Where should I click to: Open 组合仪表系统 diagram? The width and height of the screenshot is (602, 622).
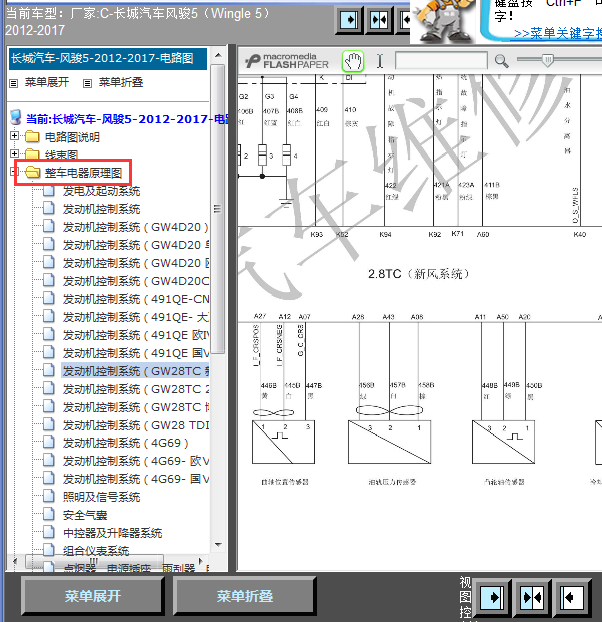[96, 551]
